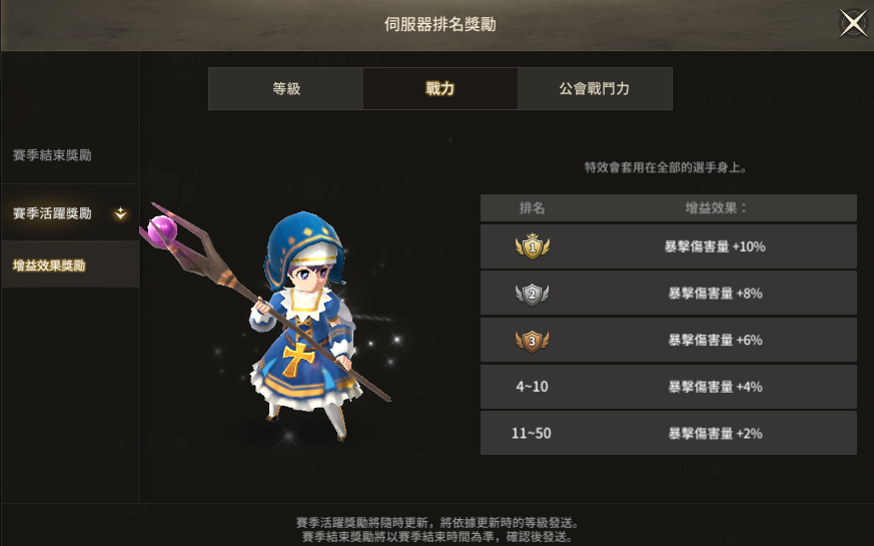Click the 暴擊傷害量 +6% reward row
This screenshot has width=874, height=546.
pos(668,340)
